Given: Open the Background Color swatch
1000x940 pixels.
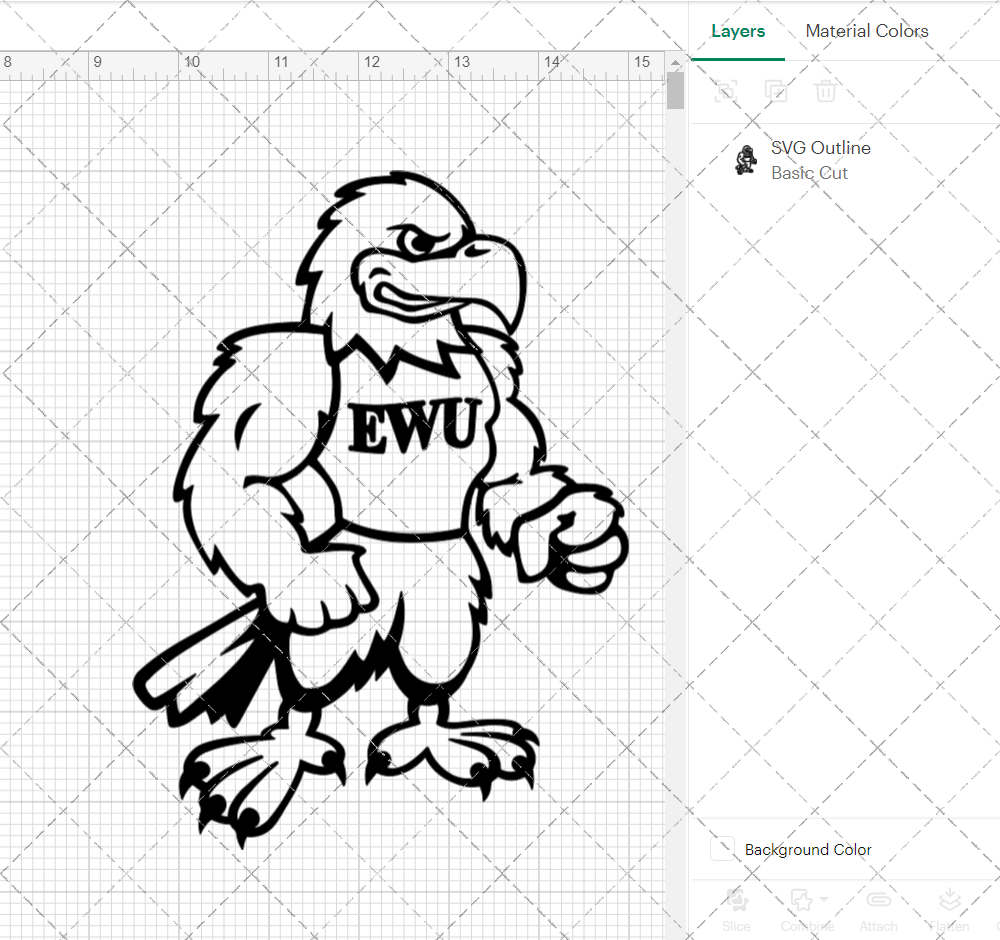Looking at the screenshot, I should point(722,849).
